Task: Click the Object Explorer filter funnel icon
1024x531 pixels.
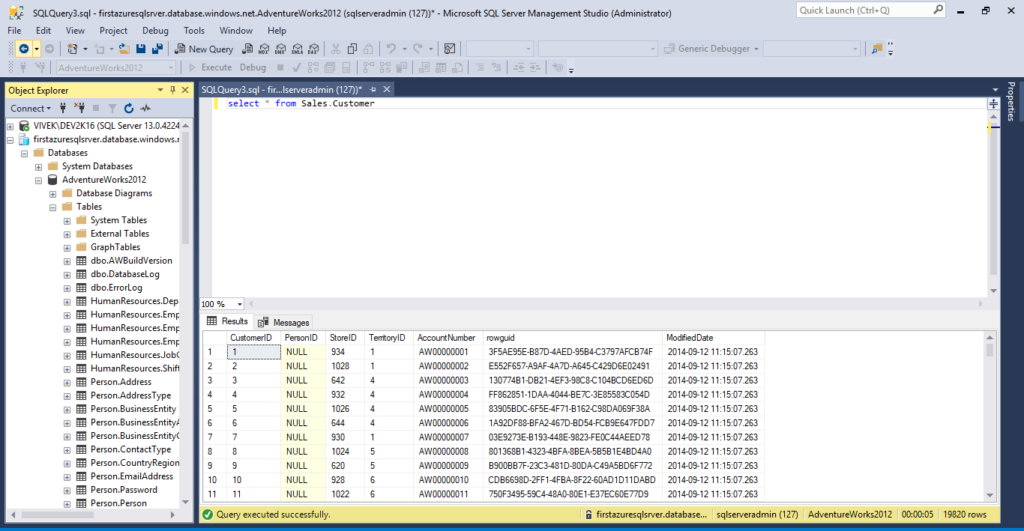Action: point(112,108)
